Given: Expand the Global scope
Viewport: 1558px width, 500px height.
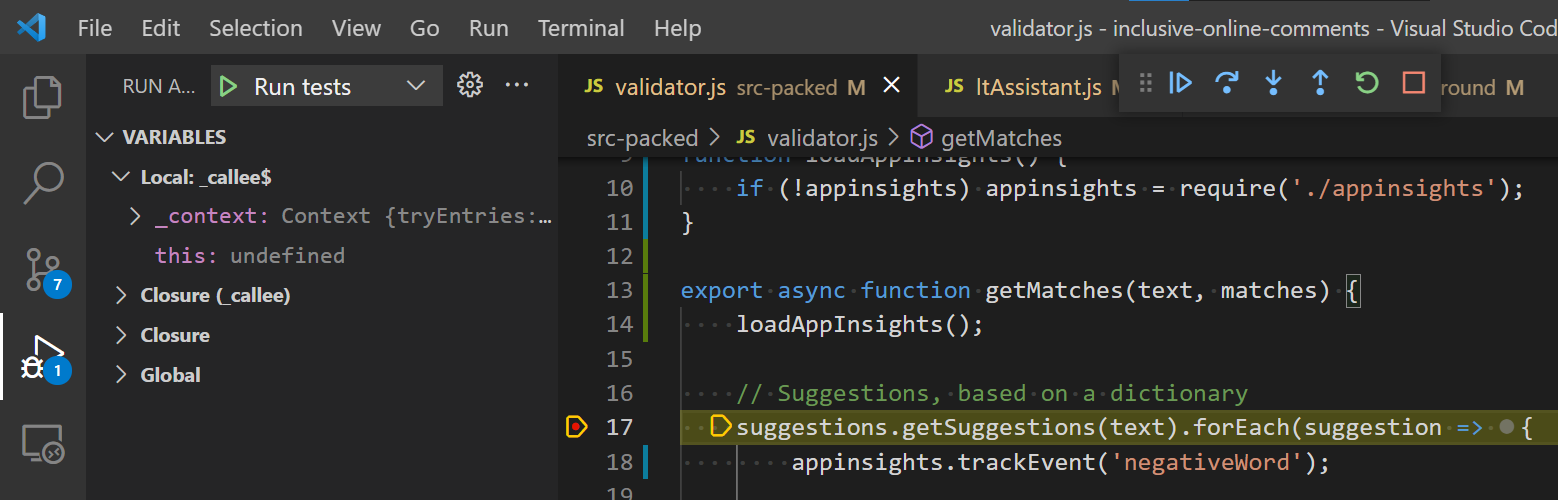Looking at the screenshot, I should point(122,375).
